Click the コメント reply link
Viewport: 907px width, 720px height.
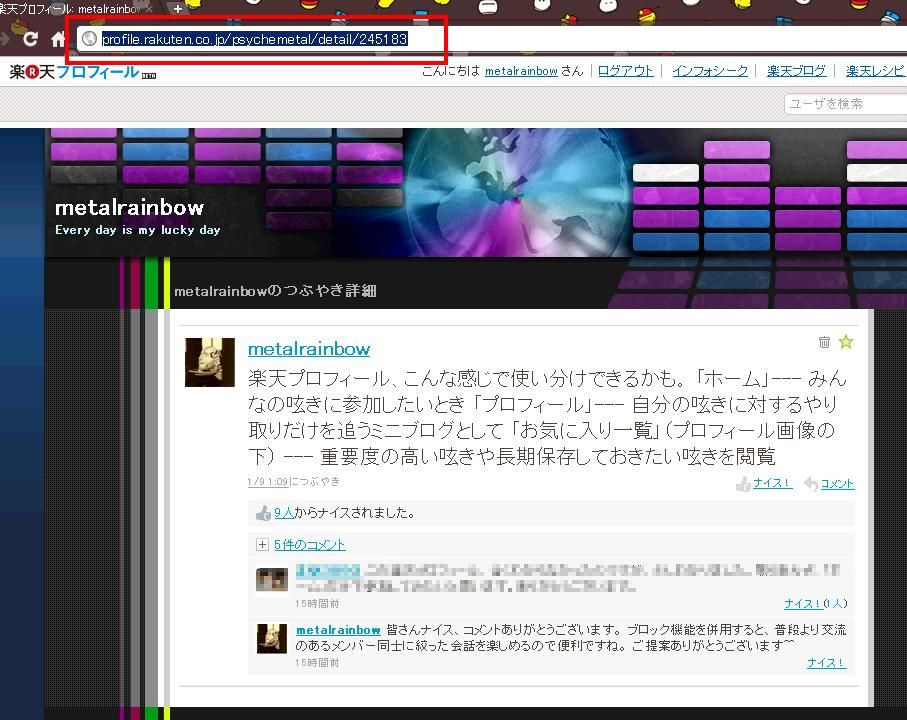pyautogui.click(x=837, y=483)
